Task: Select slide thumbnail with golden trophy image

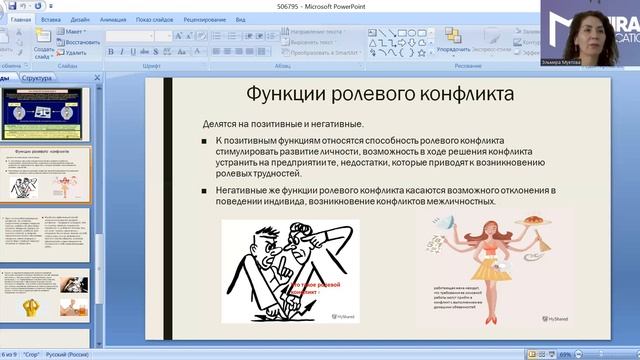Action: [x=45, y=295]
